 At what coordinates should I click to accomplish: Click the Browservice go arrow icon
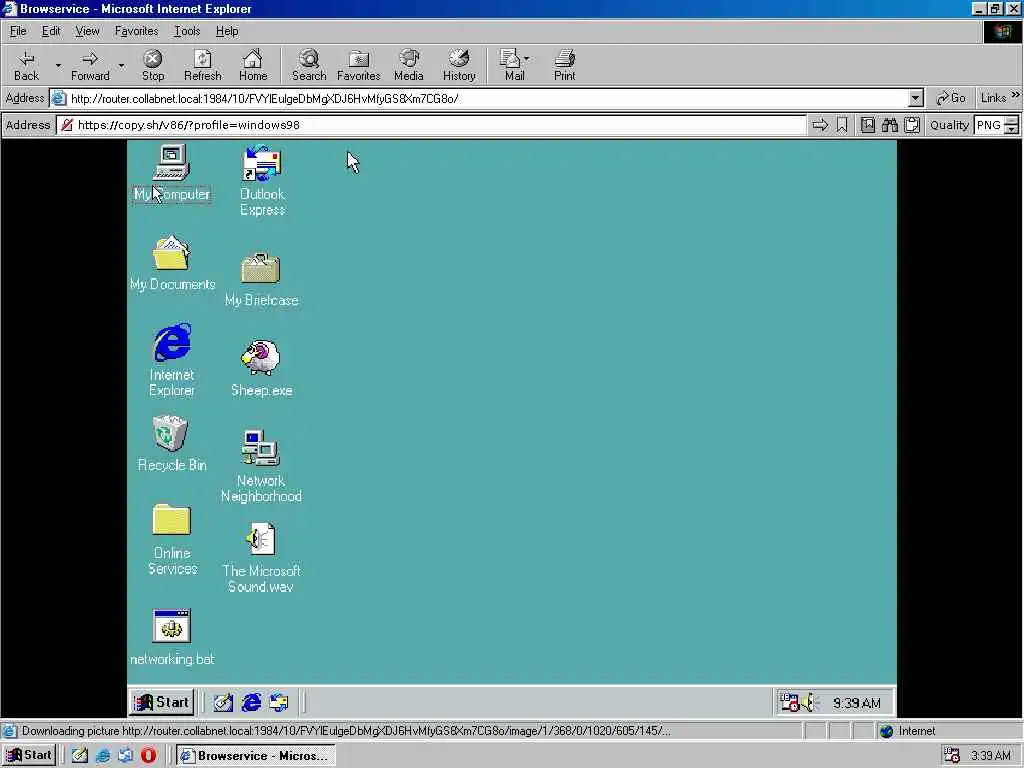[820, 125]
